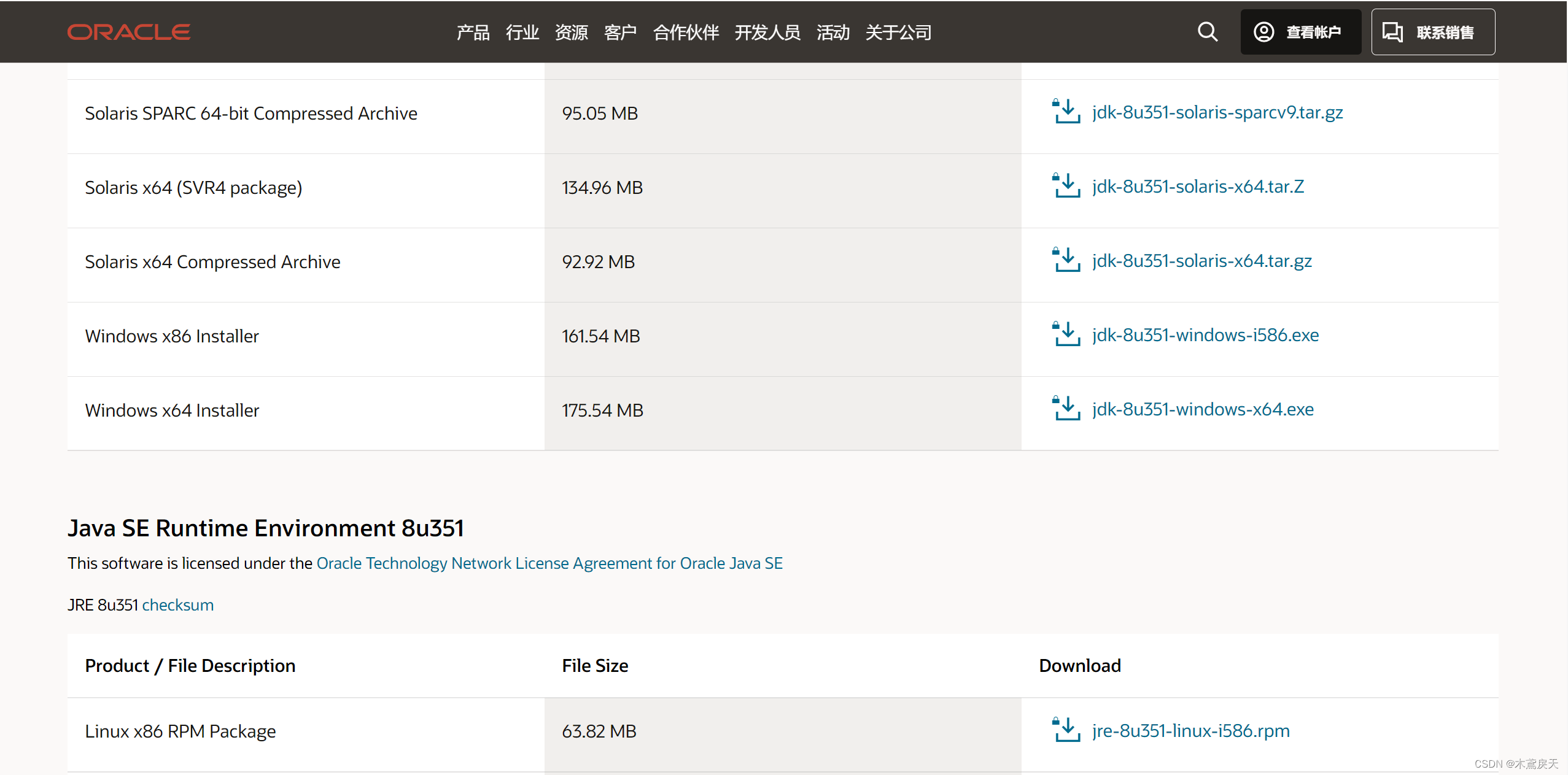The image size is (1568, 775).
Task: Open the 资源 navigation menu
Action: pyautogui.click(x=571, y=33)
